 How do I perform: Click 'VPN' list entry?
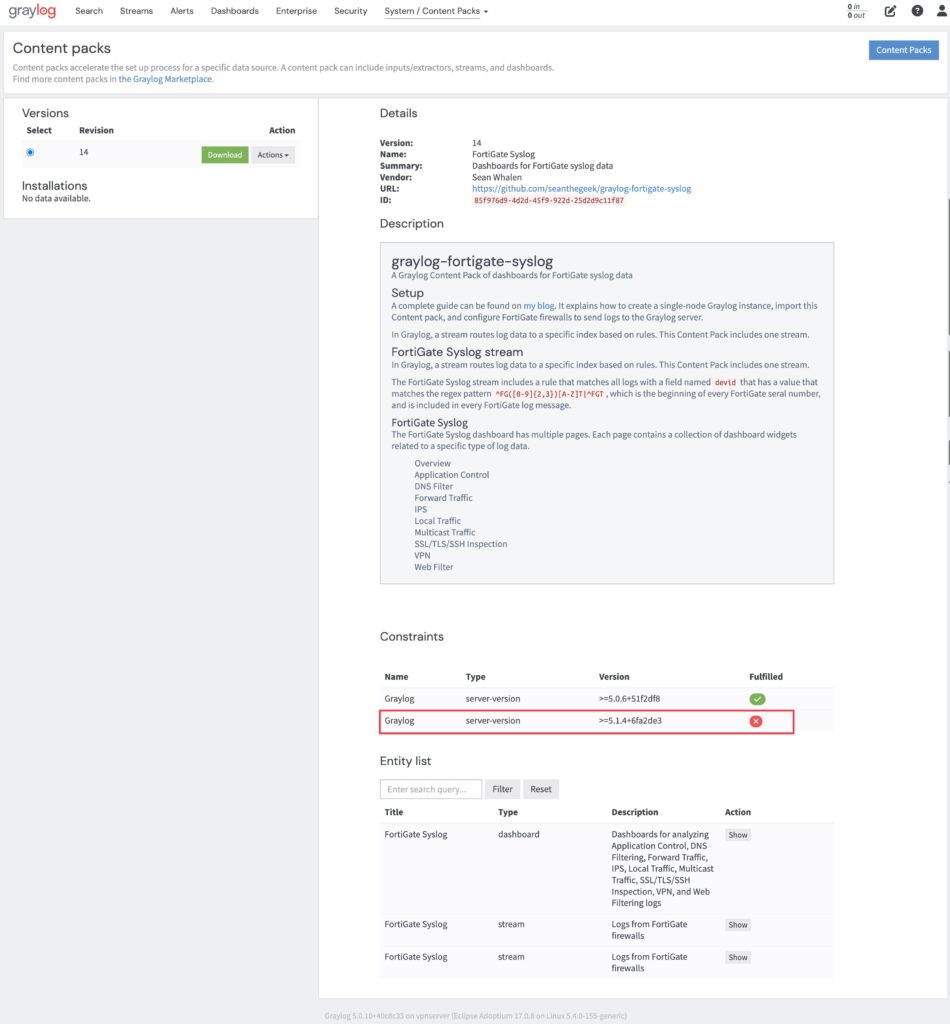[x=422, y=556]
